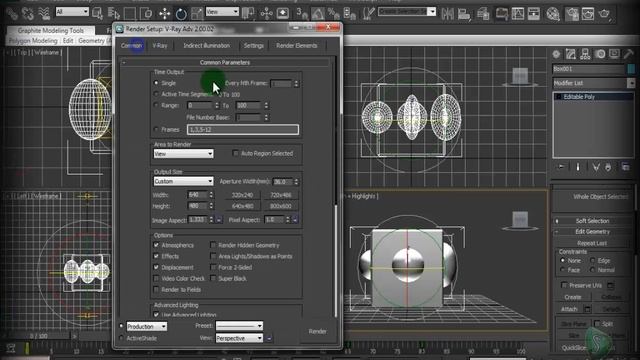Click the Window/Crossing selection icon
Screen dimensions: 640x360
tap(146, 13)
